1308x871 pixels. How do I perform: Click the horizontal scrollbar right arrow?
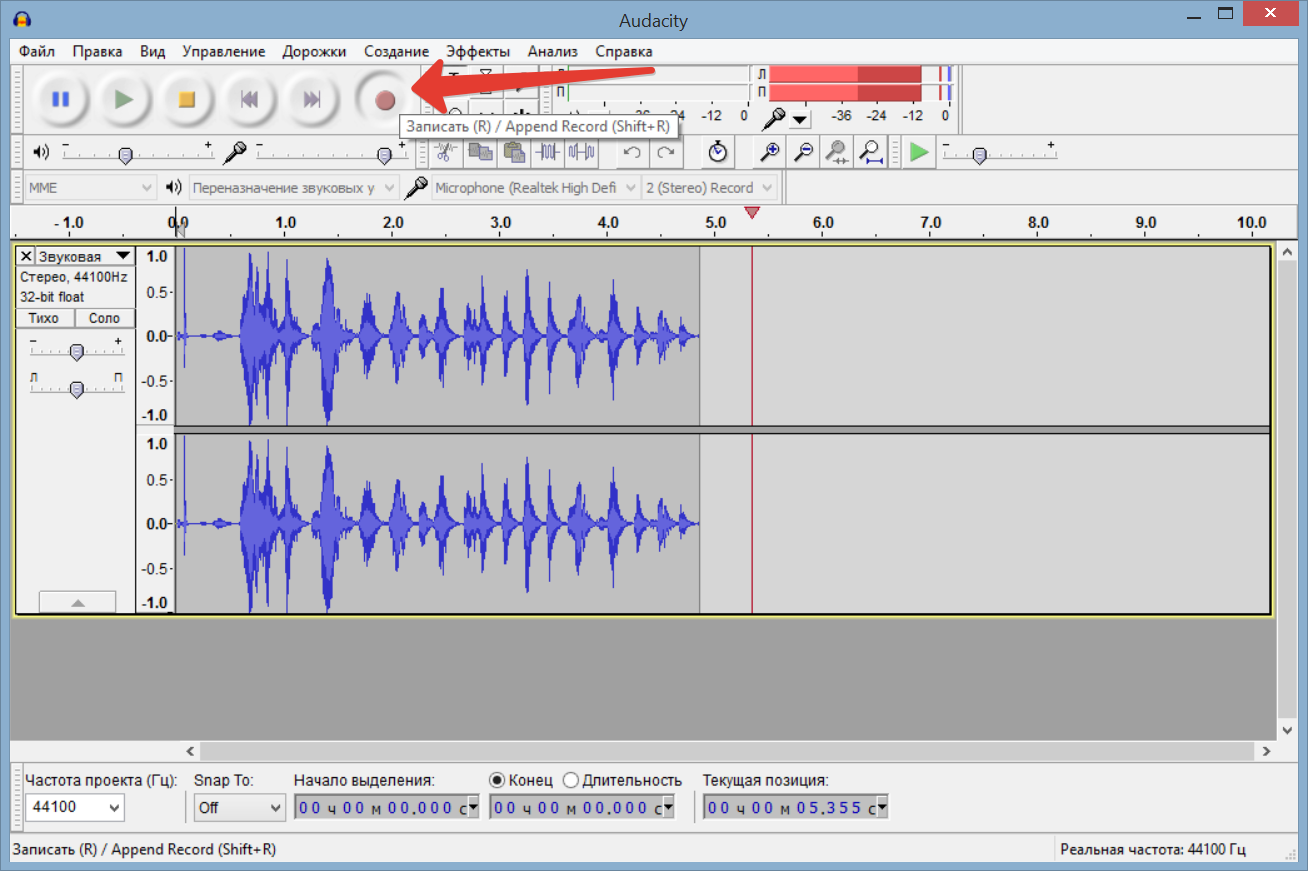click(1266, 750)
